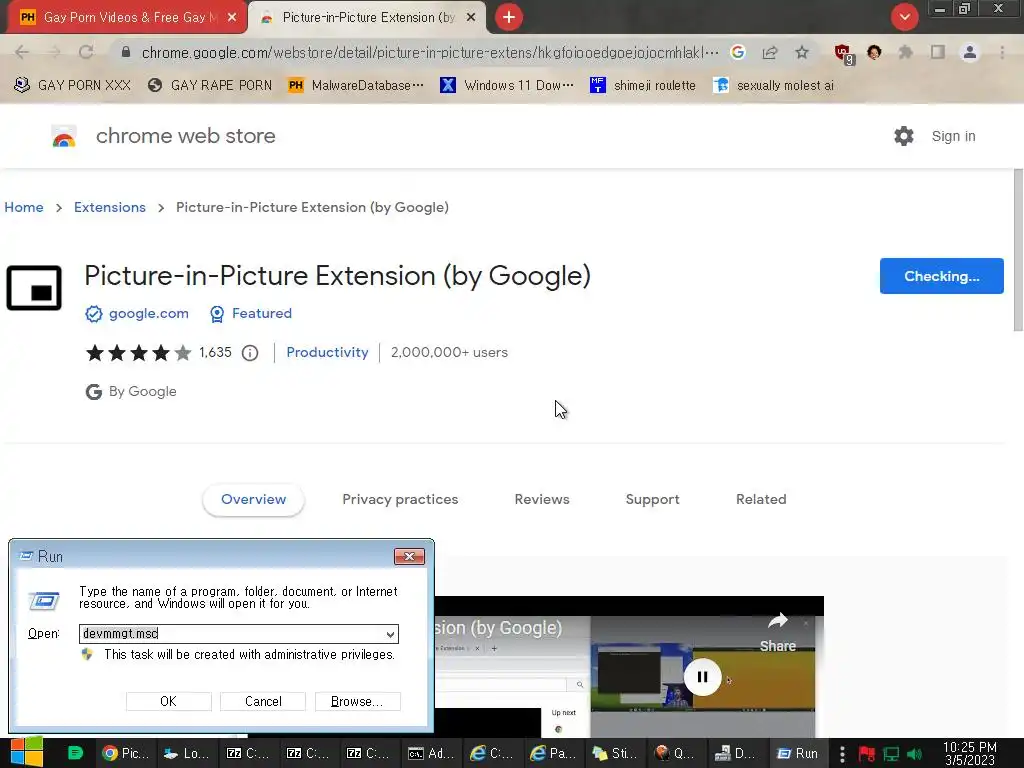The width and height of the screenshot is (1024, 768).
Task: Open the shimeji roulette bookmark
Action: click(x=643, y=86)
